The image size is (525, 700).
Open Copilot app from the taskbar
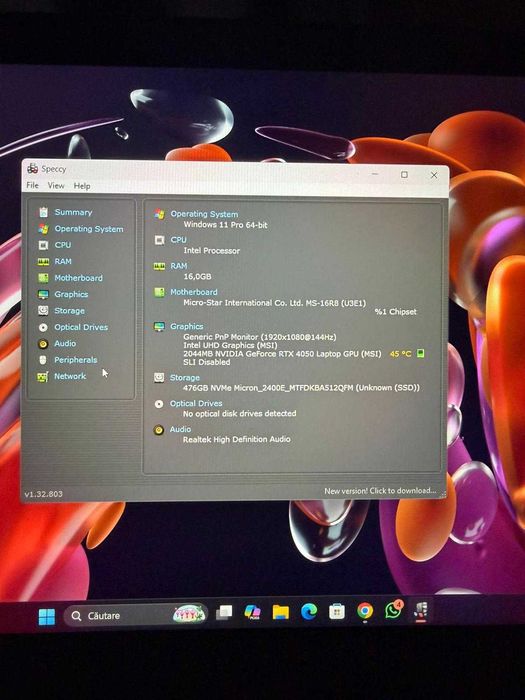252,612
